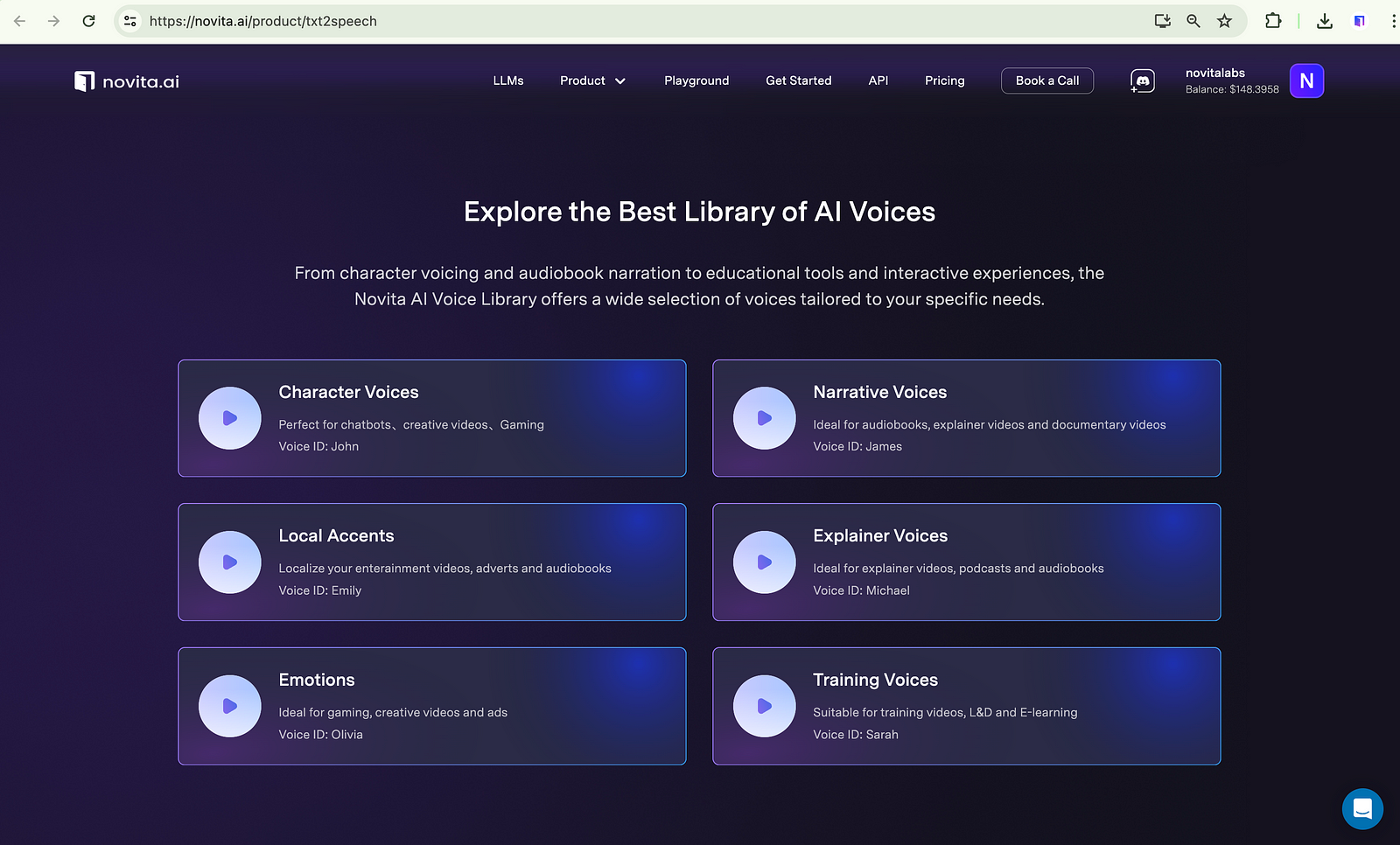The width and height of the screenshot is (1400, 845).
Task: Play the Training Voices sample (Sarah)
Action: tap(764, 706)
